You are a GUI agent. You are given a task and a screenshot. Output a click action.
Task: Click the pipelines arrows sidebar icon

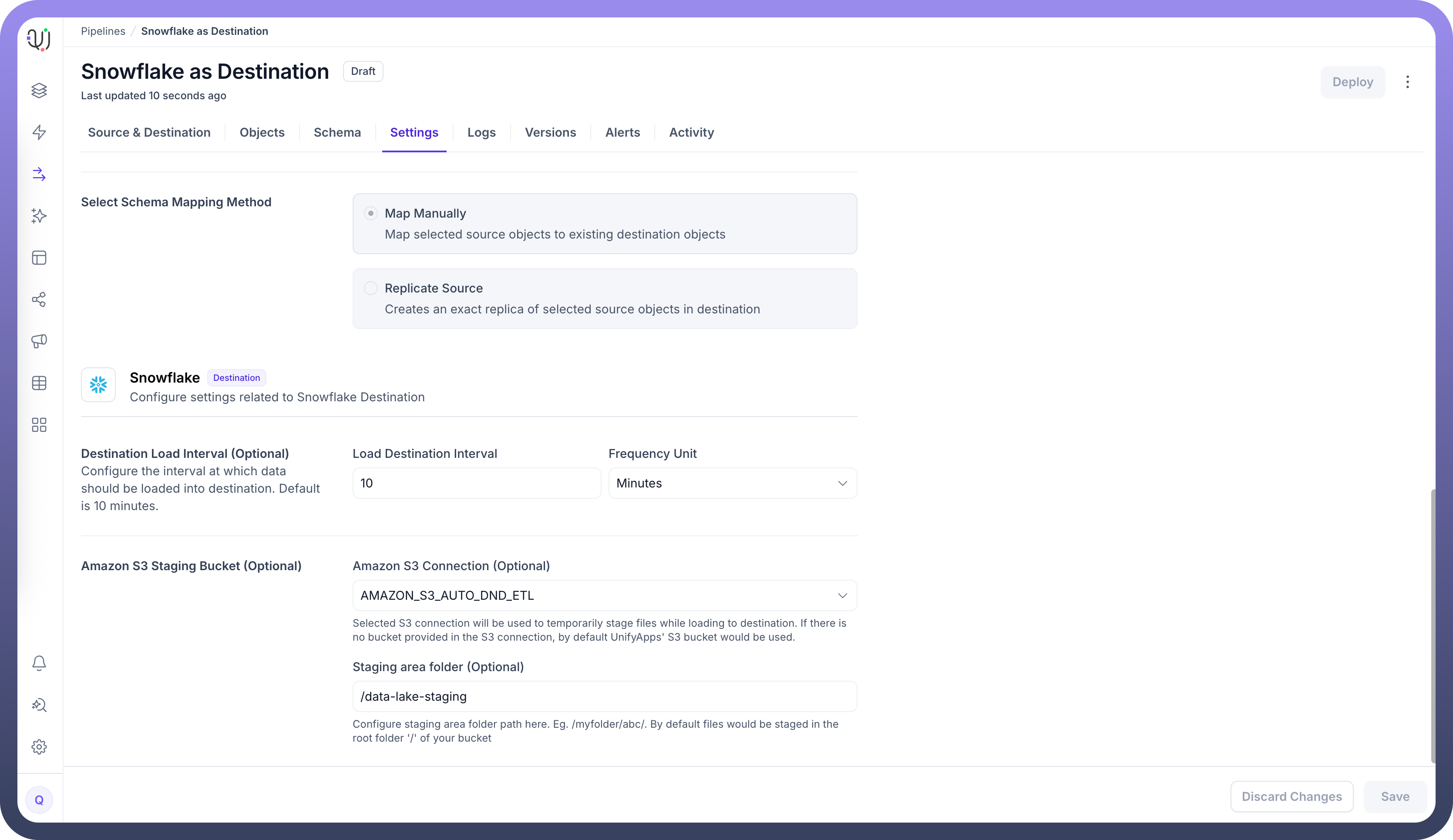(39, 174)
